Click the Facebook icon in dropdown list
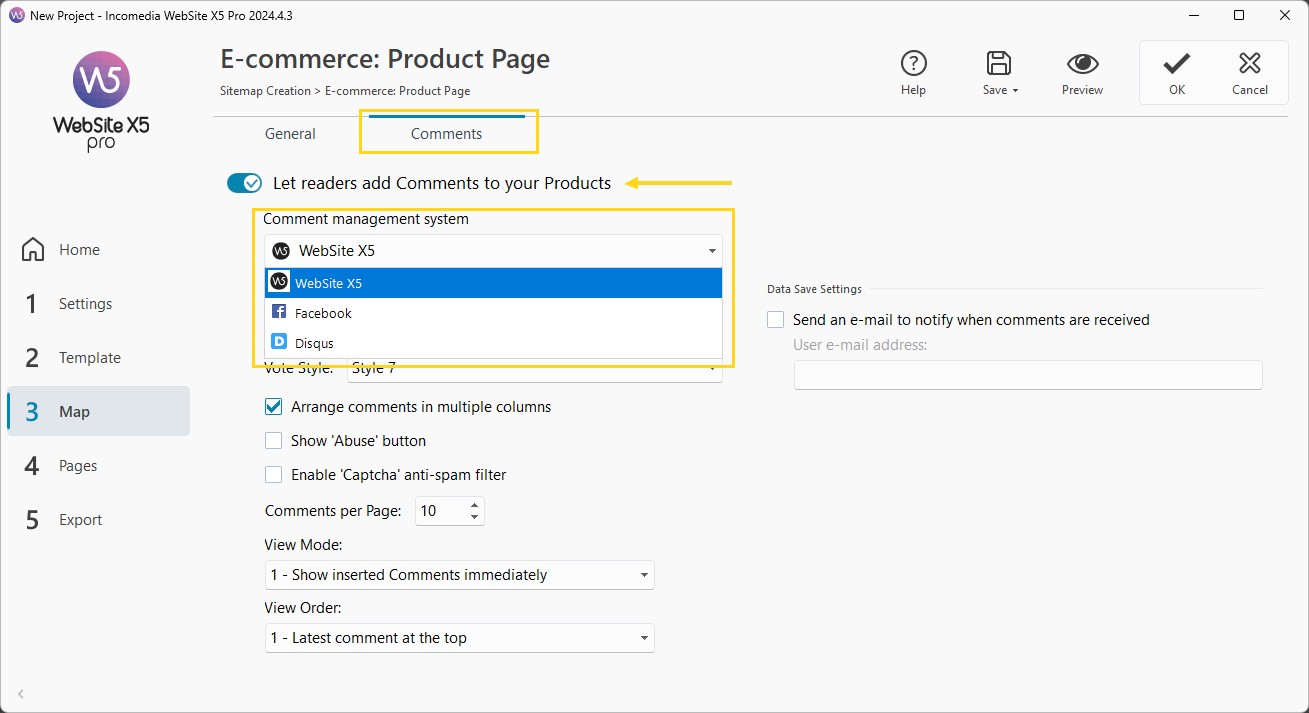 279,313
